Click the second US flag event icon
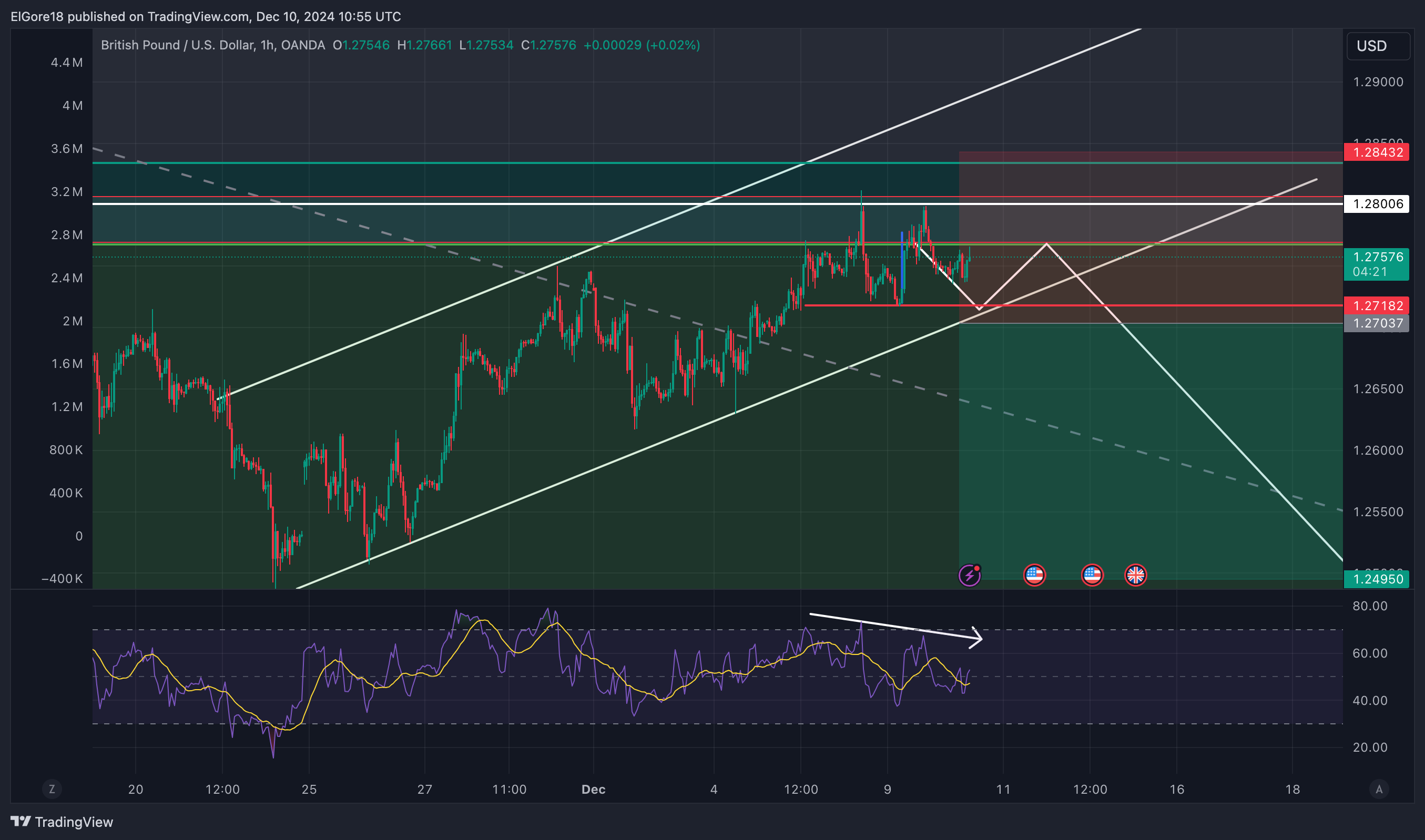This screenshot has height=840, width=1425. (x=1092, y=575)
